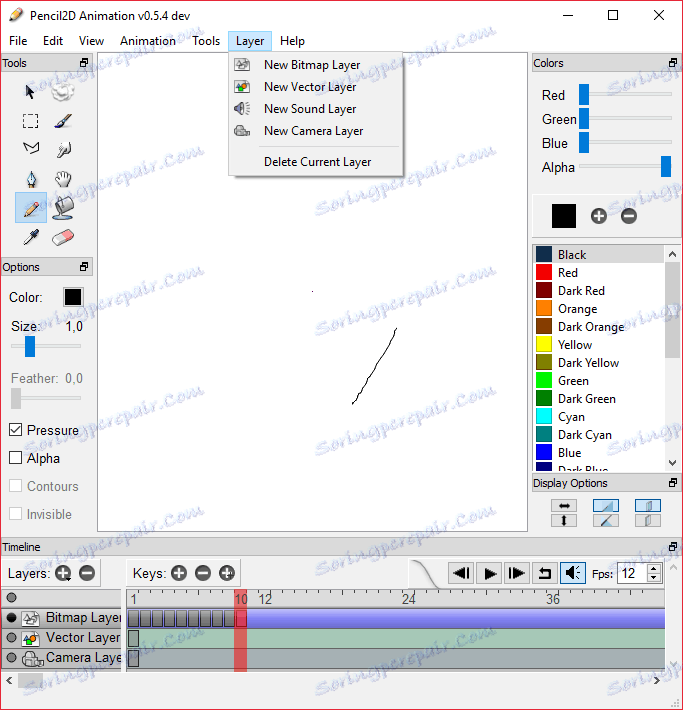Add a color to the palette

click(x=598, y=216)
